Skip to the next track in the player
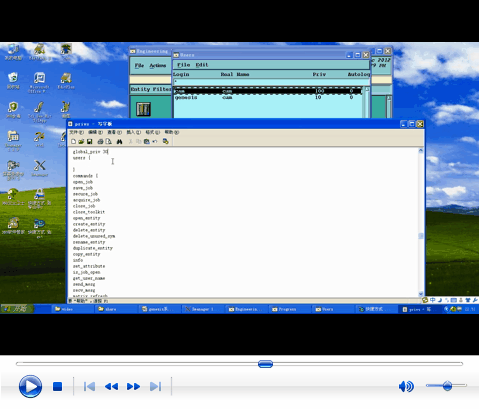 pyautogui.click(x=155, y=387)
